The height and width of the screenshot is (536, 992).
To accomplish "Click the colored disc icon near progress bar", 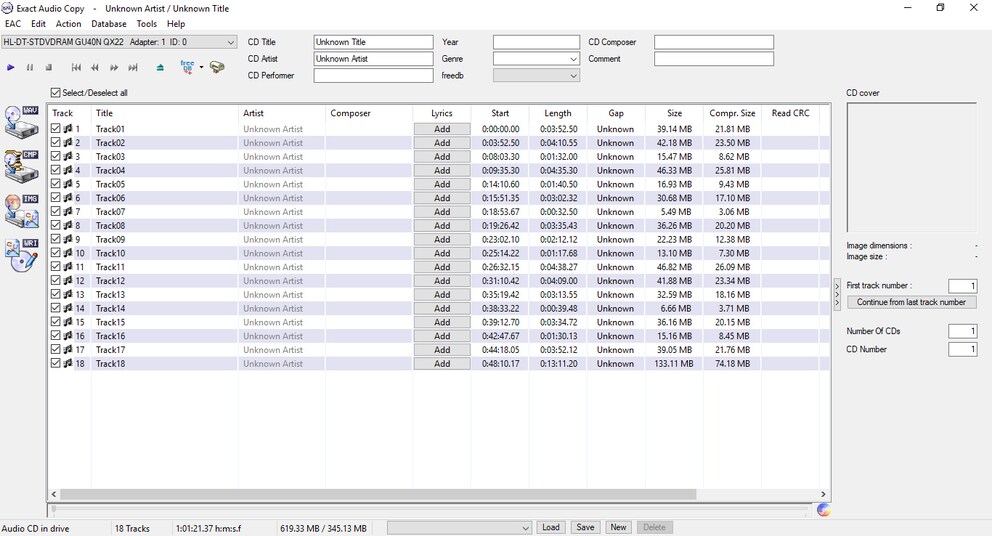I will (823, 510).
